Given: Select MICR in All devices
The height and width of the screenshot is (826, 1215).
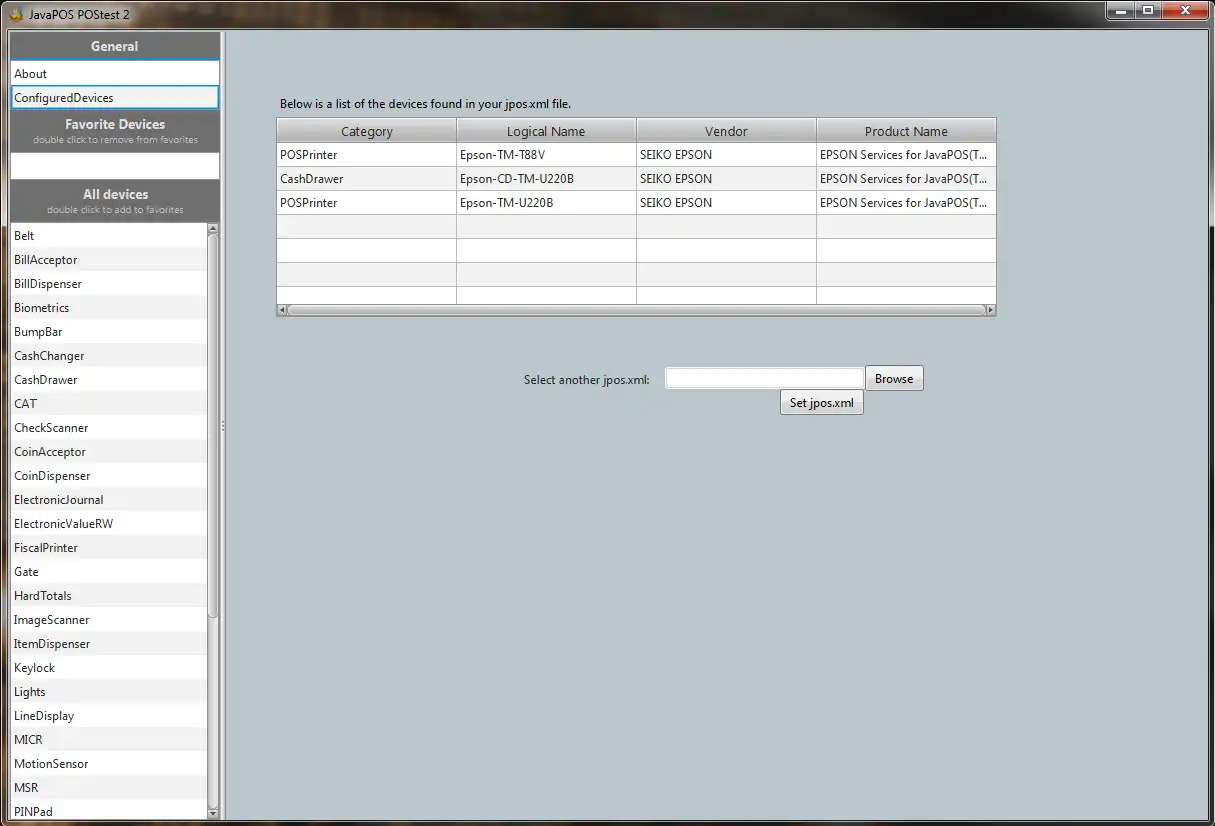Looking at the screenshot, I should tap(108, 740).
